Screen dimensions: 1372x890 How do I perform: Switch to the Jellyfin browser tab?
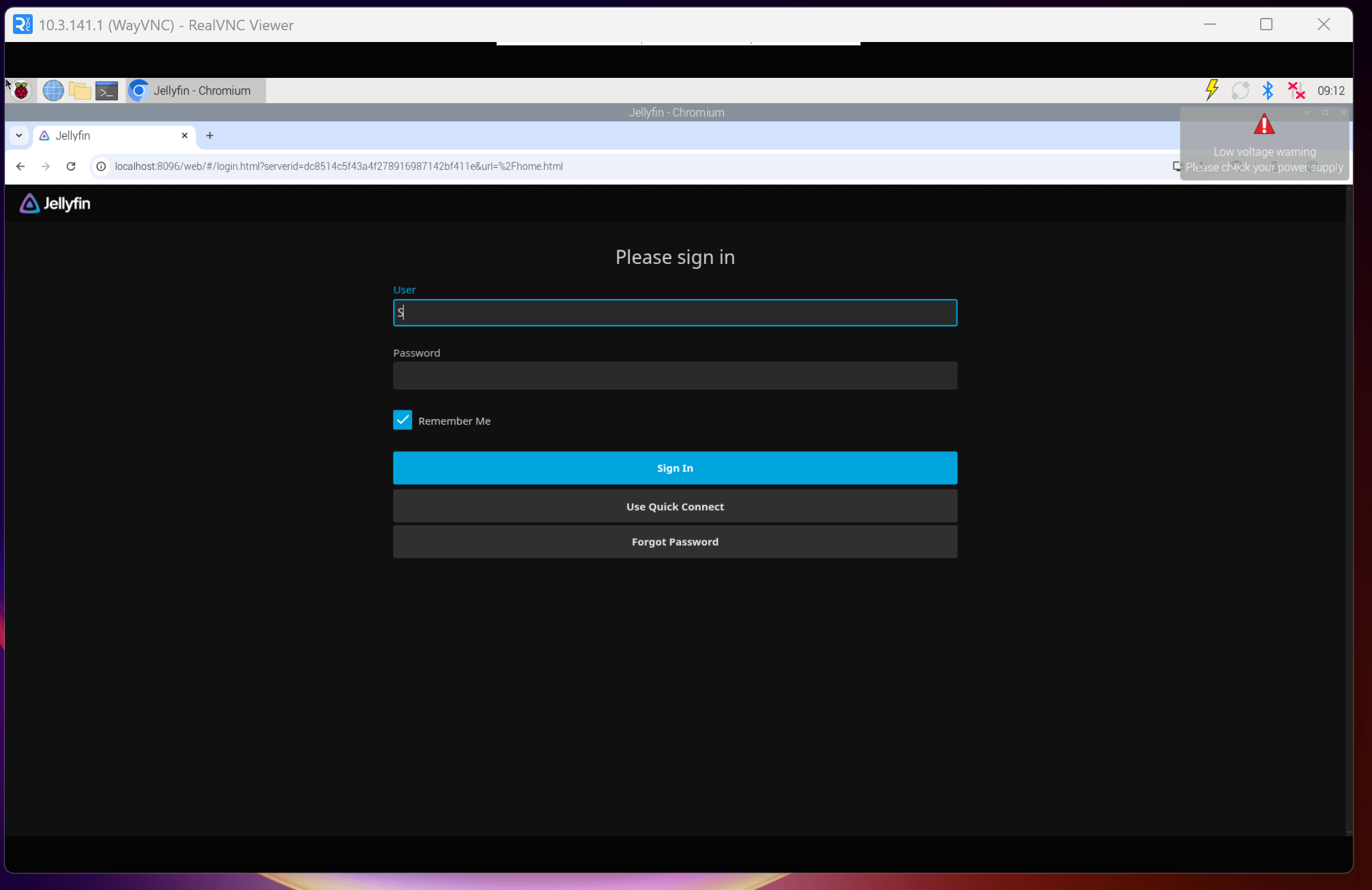[114, 136]
